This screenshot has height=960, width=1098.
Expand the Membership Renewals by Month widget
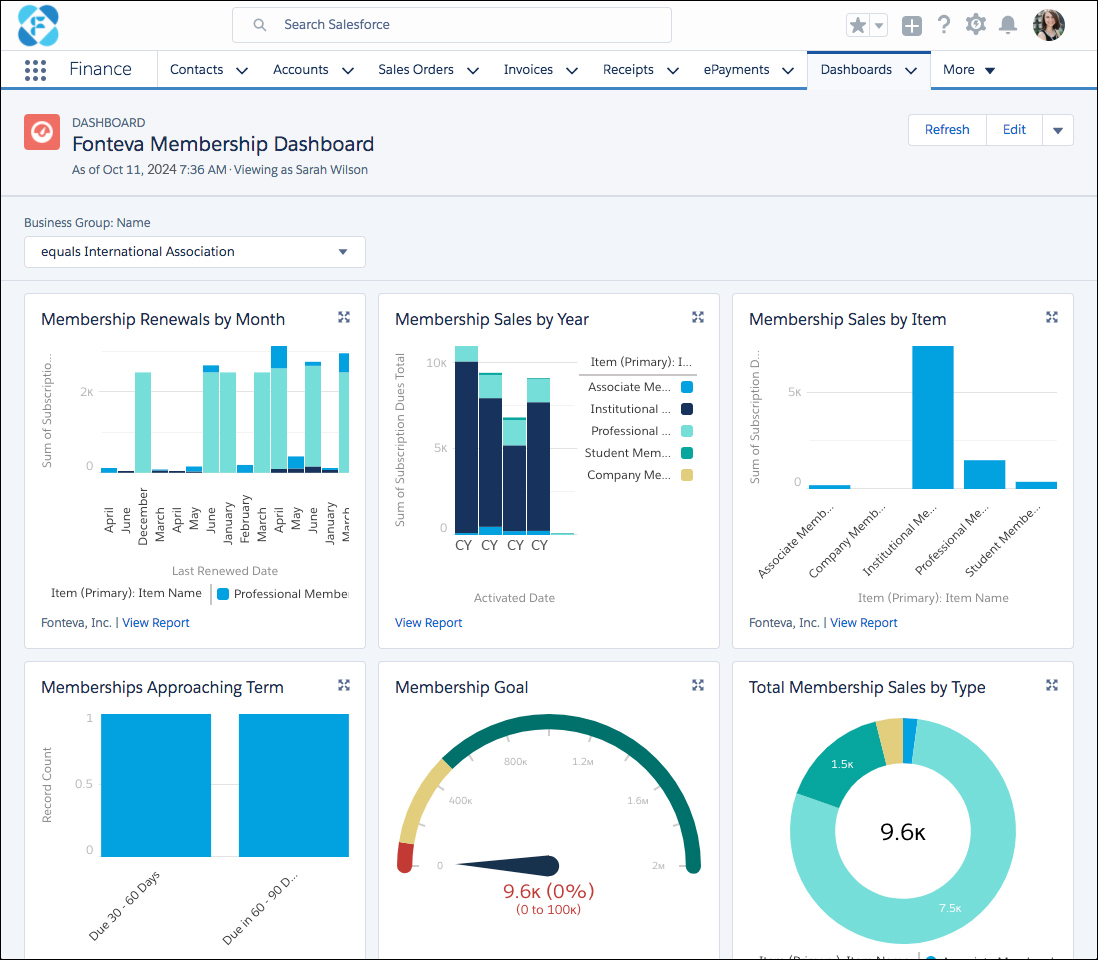pos(343,316)
